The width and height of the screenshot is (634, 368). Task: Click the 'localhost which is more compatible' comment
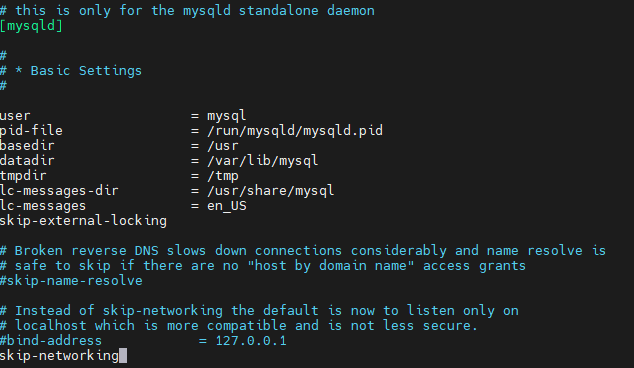point(239,326)
